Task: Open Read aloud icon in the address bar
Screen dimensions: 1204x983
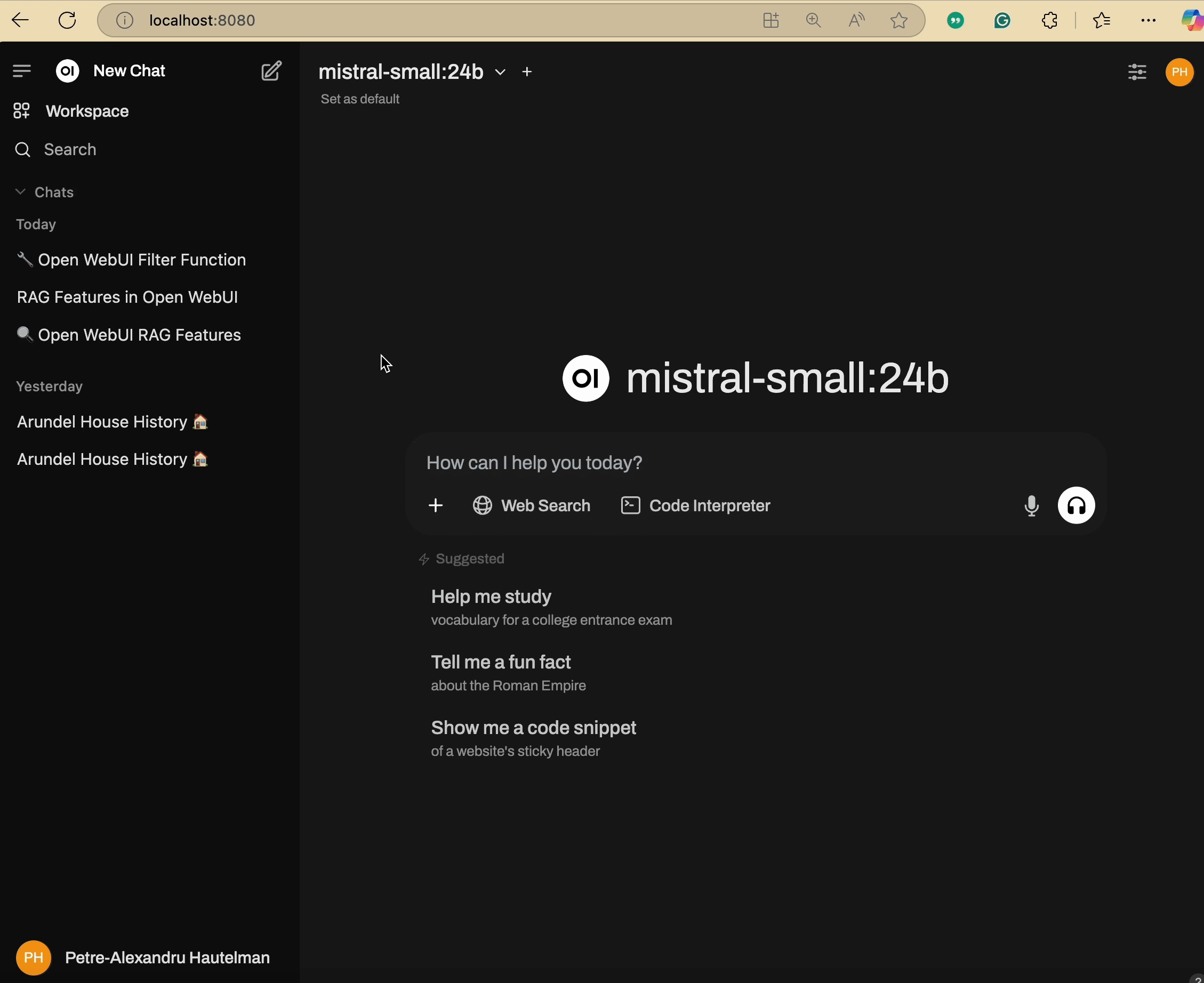Action: (856, 20)
